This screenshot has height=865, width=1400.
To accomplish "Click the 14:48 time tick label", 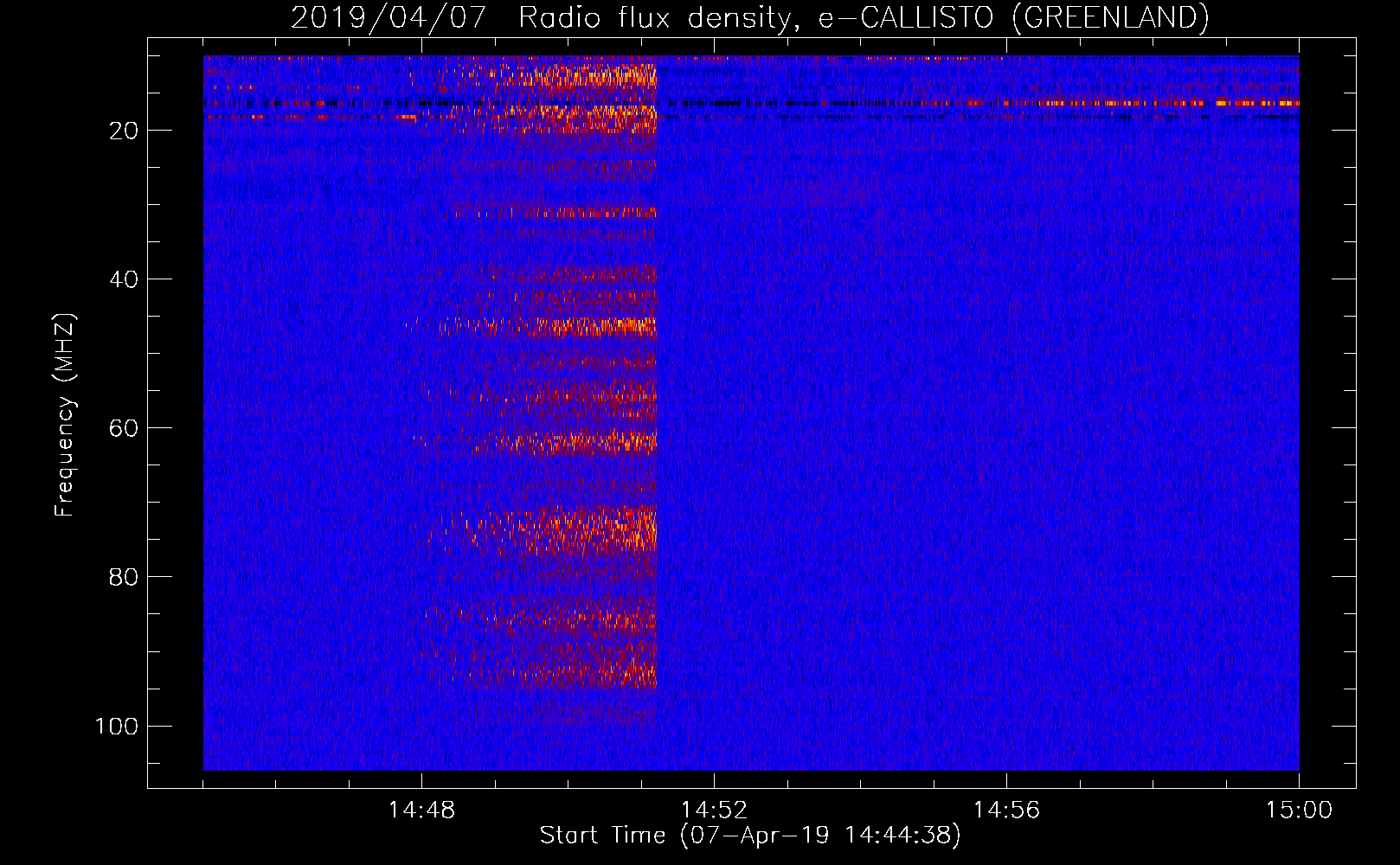I will (421, 811).
